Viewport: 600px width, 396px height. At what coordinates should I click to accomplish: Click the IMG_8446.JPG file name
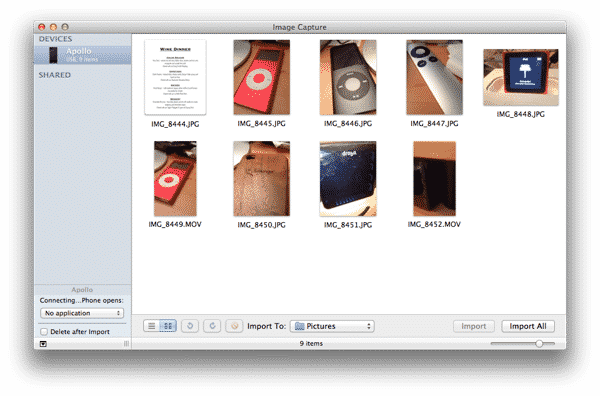tap(348, 124)
